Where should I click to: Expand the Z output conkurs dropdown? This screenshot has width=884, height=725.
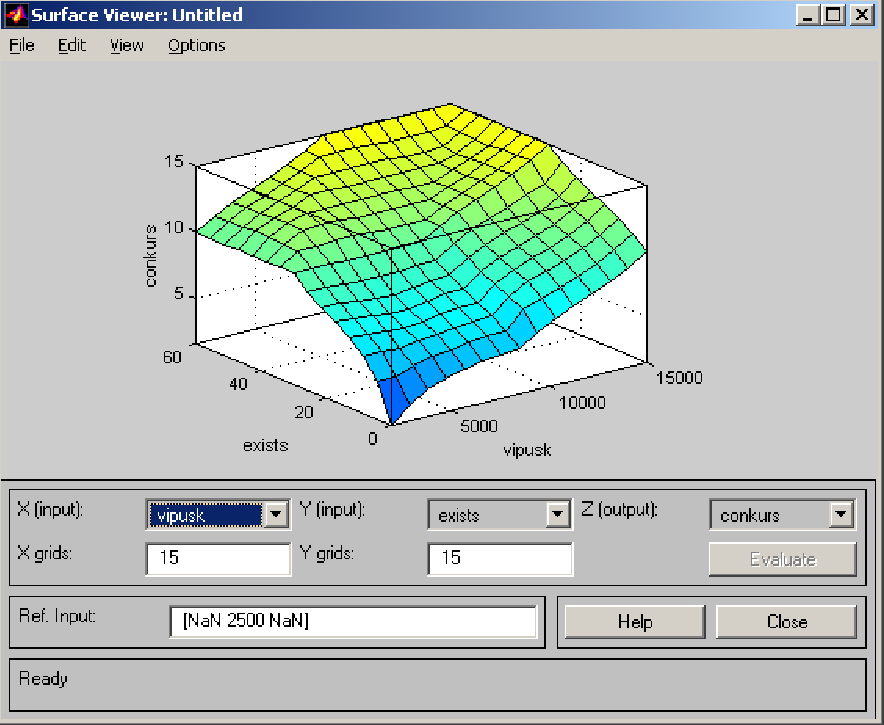click(841, 515)
